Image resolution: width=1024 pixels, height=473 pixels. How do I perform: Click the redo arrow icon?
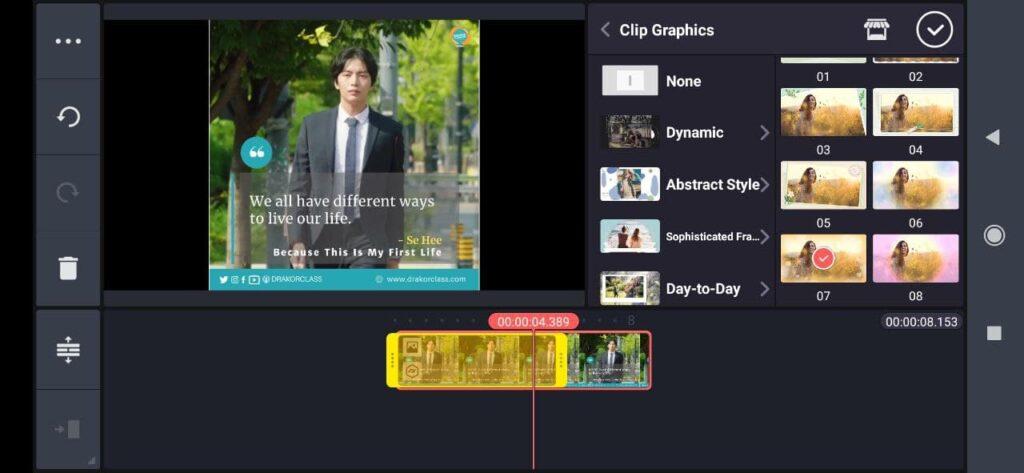(68, 193)
